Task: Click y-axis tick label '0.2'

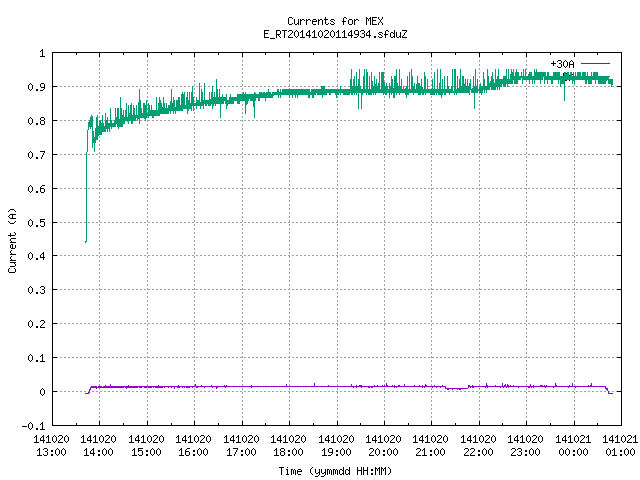Action: (x=36, y=324)
